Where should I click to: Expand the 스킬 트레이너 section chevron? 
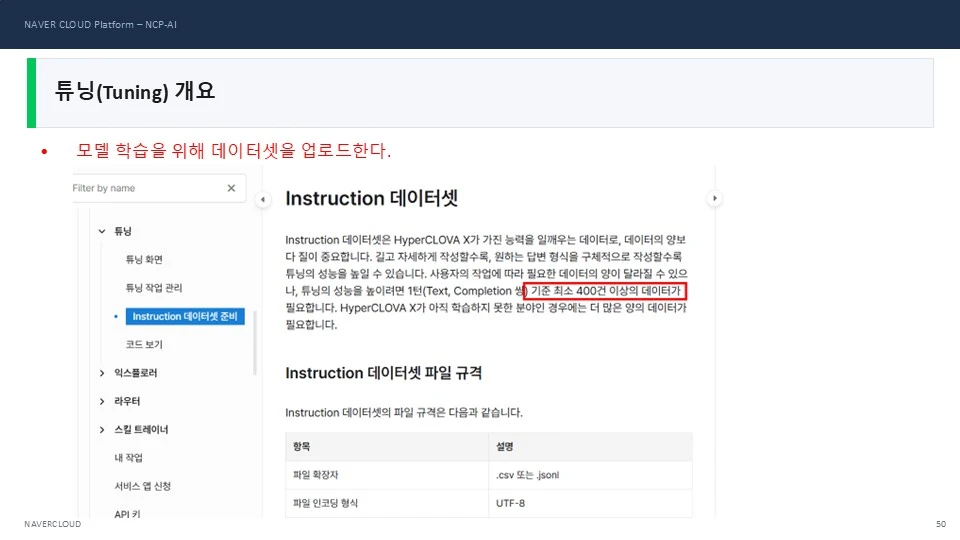coord(102,430)
